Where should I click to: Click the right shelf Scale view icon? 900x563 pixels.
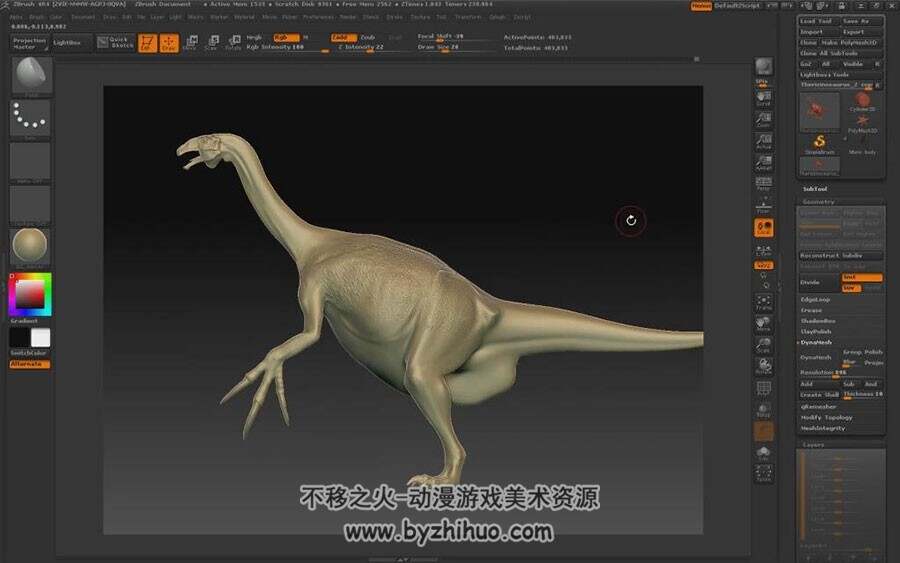(763, 345)
